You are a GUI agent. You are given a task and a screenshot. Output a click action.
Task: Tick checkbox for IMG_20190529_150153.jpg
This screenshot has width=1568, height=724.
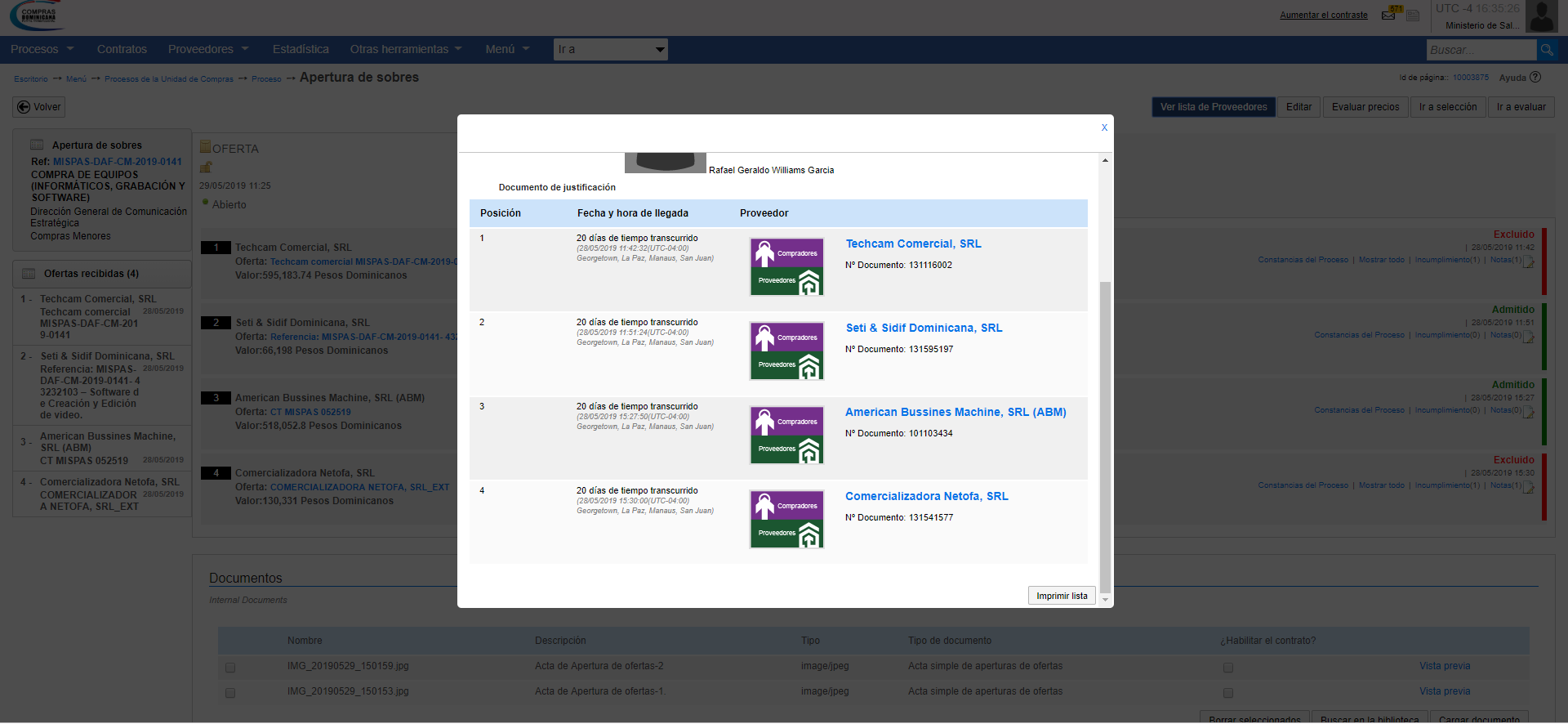click(x=230, y=693)
